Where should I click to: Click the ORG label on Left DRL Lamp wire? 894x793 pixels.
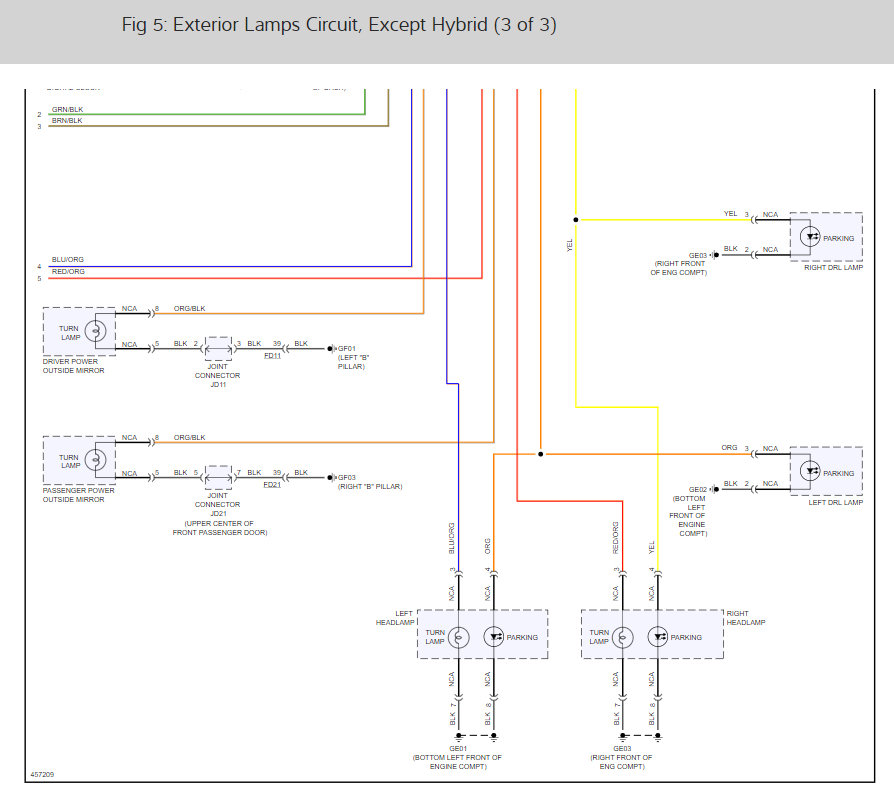[729, 448]
